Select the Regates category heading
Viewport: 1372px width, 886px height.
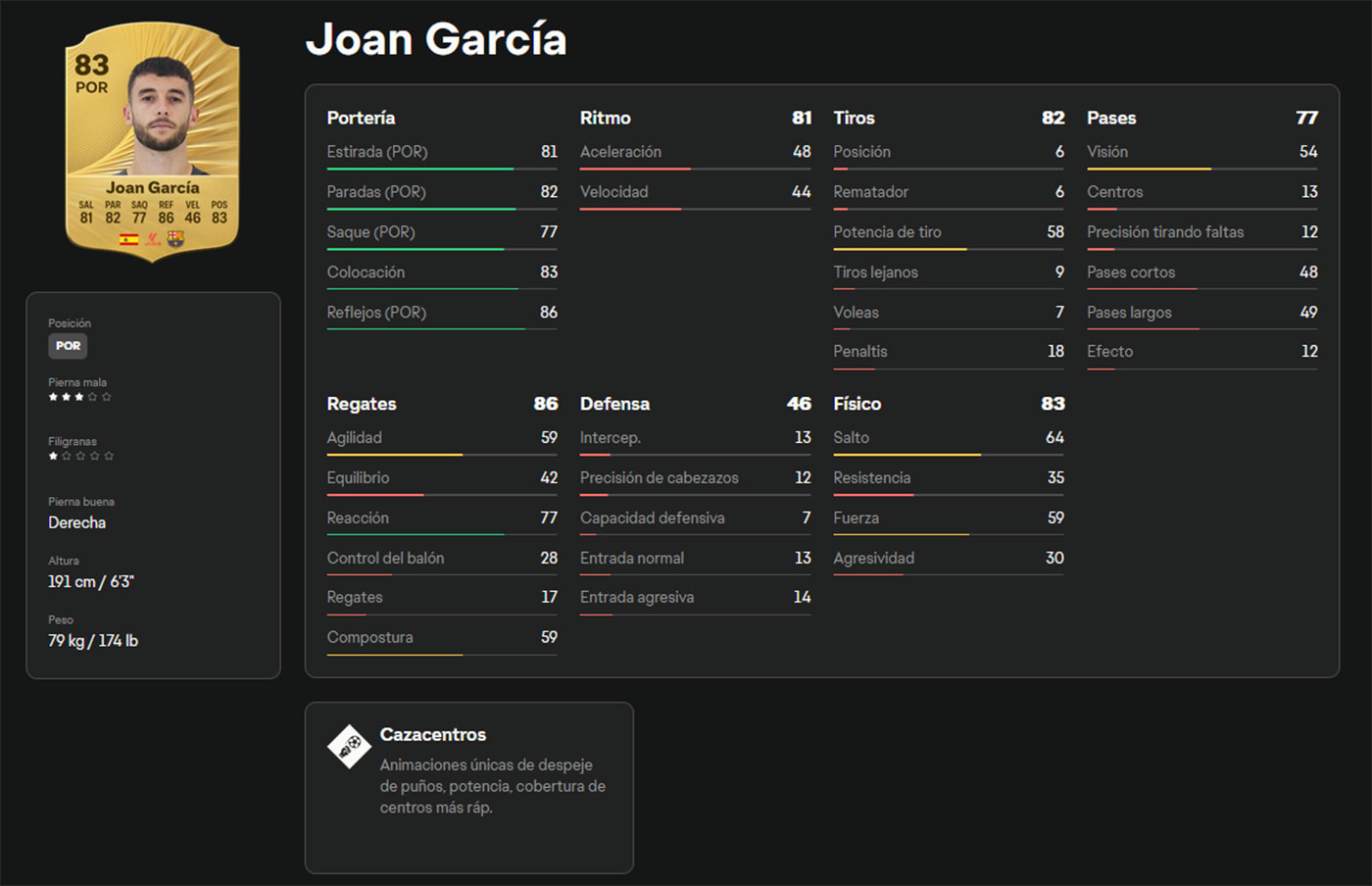(x=362, y=404)
